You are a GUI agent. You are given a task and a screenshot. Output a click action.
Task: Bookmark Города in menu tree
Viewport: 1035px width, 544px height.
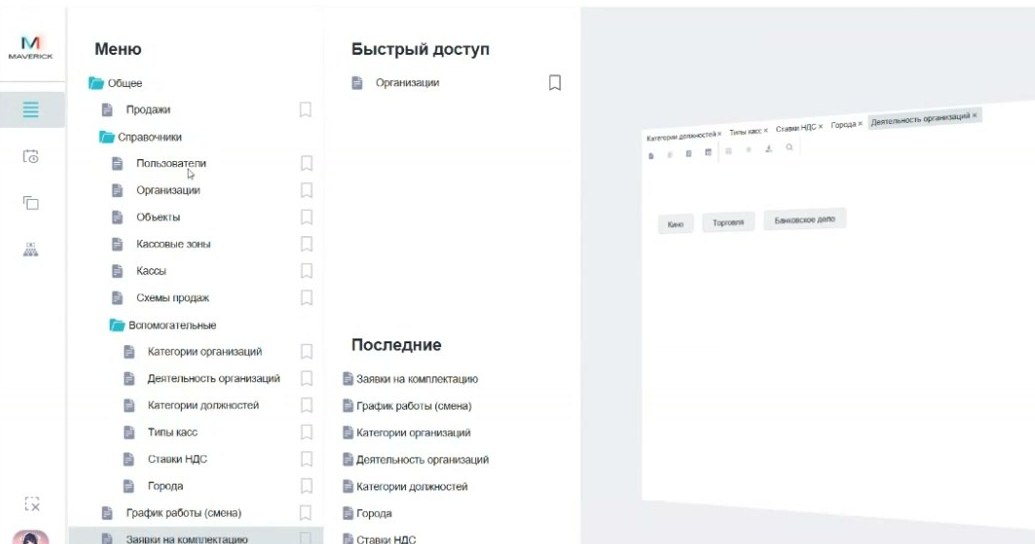pyautogui.click(x=306, y=487)
